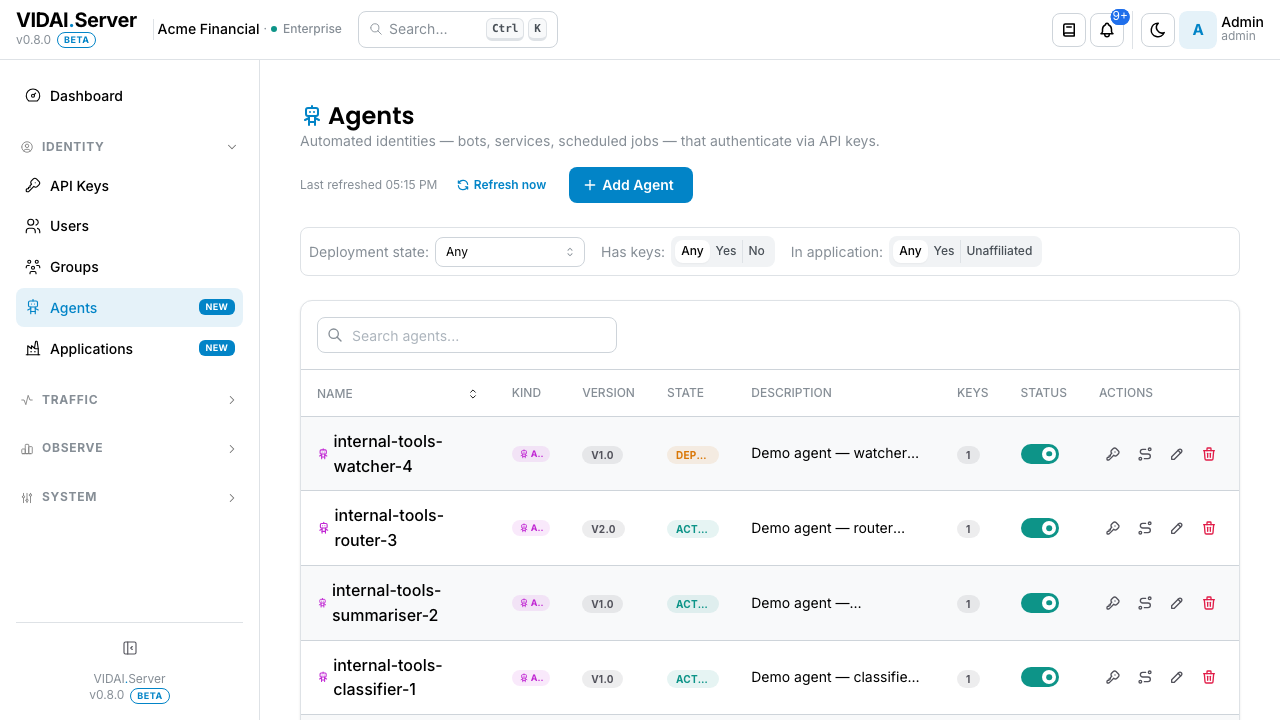Expand the TRAFFIC sidebar section
1280x720 pixels.
pos(129,400)
